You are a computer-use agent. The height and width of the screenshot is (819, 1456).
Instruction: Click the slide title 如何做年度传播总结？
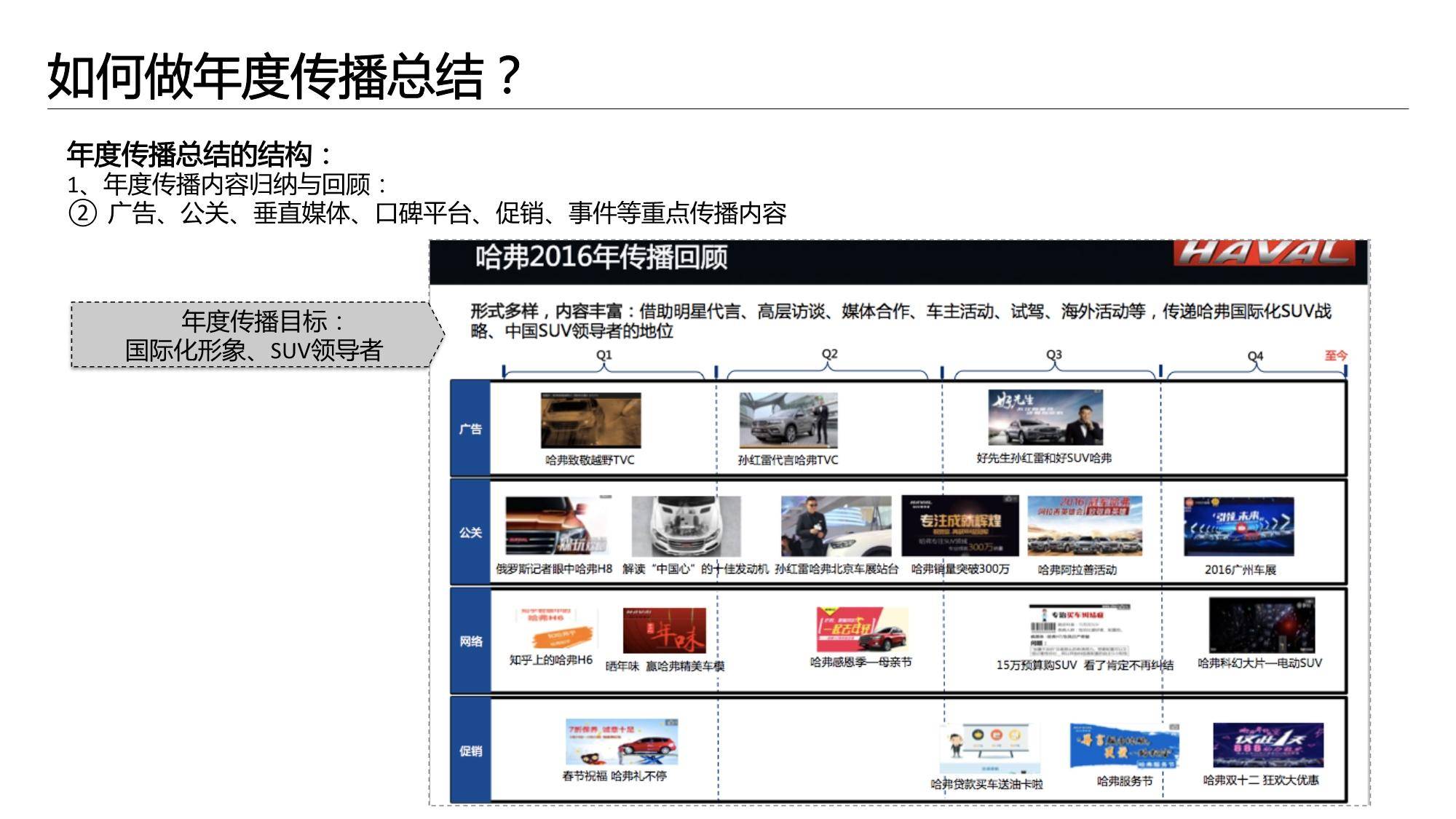[x=285, y=76]
